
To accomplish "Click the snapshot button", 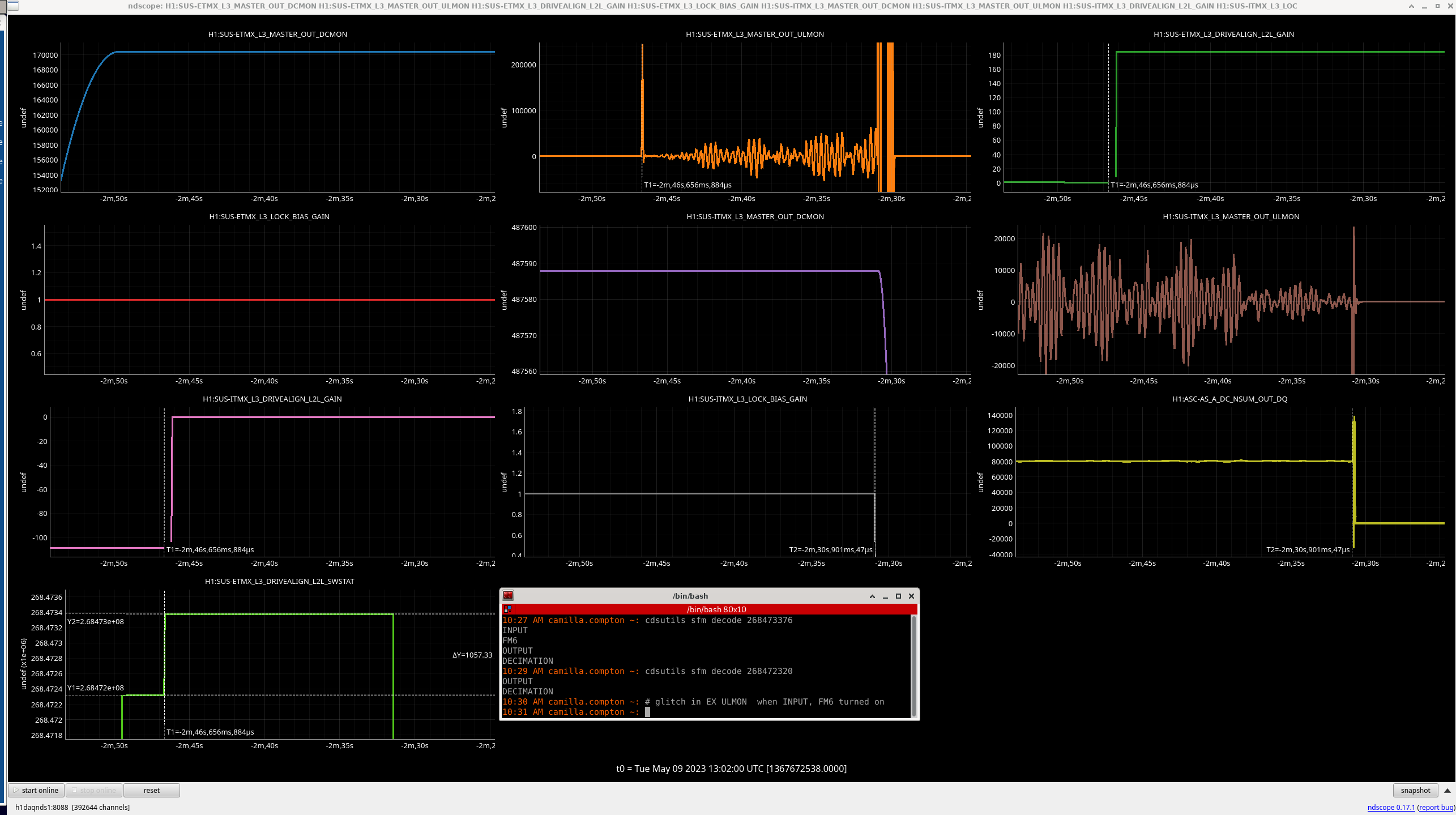I will 1415,790.
